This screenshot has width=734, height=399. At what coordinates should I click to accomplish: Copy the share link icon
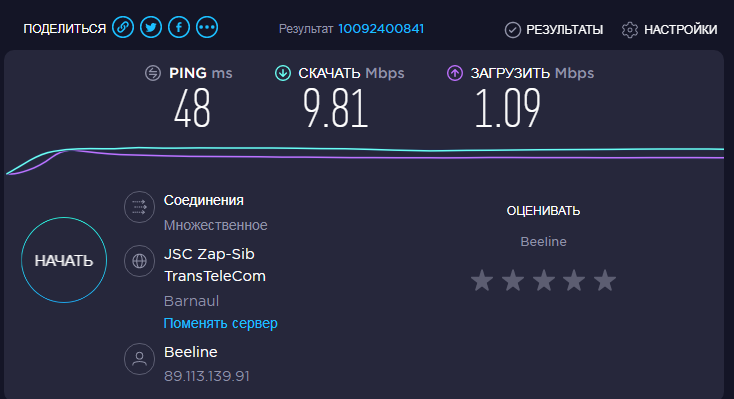(123, 28)
